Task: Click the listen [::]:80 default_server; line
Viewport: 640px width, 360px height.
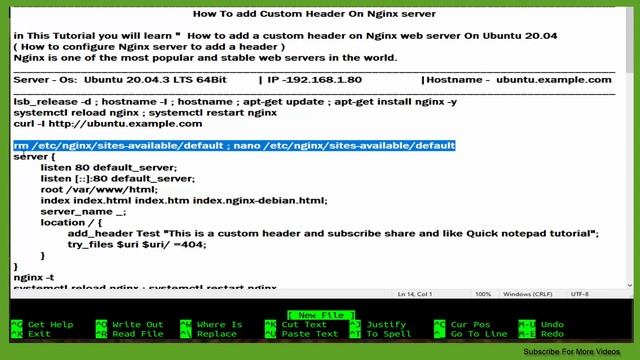Action: (118, 179)
